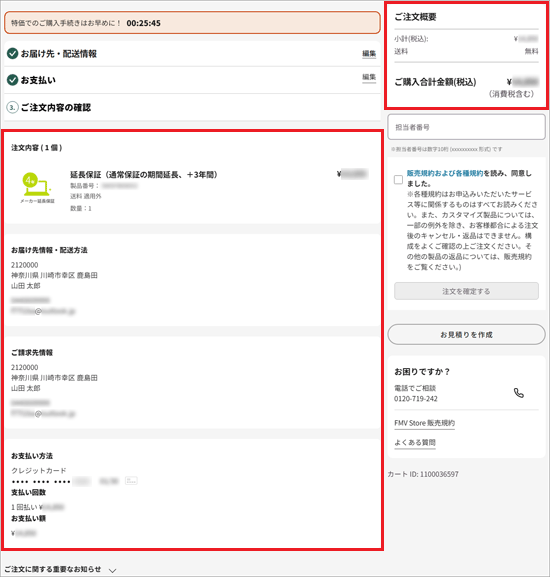Click the phone number 0120-719-242
The width and height of the screenshot is (550, 577).
[x=416, y=399]
